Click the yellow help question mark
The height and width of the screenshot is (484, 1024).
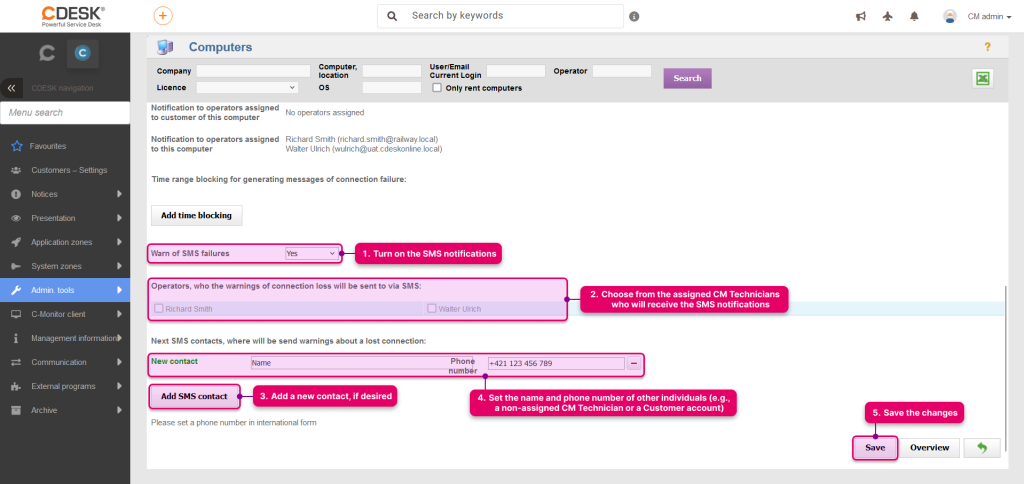coord(987,47)
